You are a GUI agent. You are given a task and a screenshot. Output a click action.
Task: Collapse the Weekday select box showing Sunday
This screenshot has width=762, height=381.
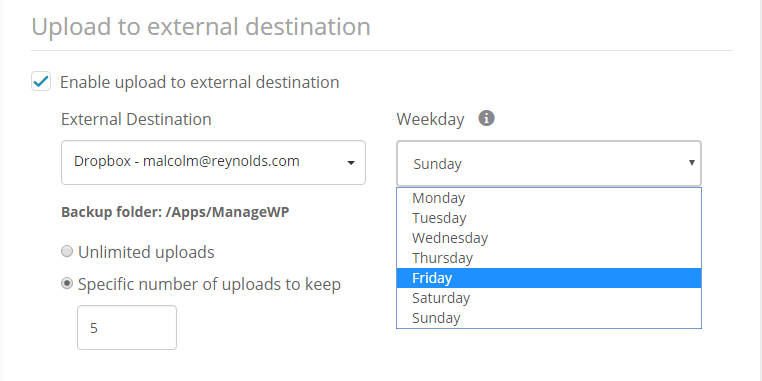[549, 163]
